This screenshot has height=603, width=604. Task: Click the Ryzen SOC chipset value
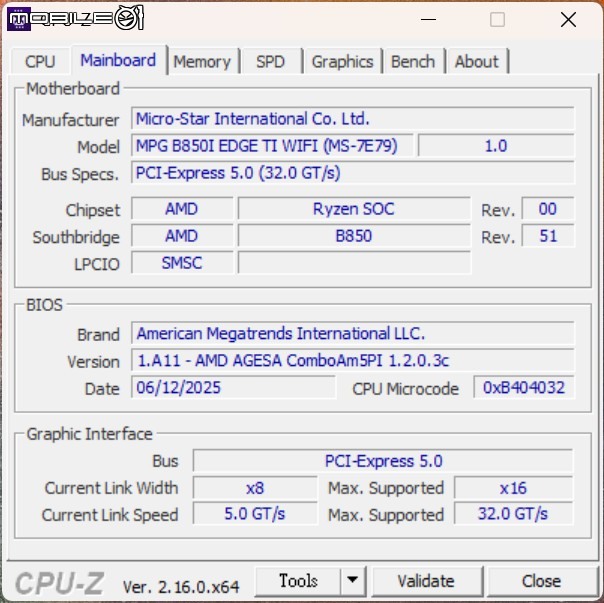[354, 209]
